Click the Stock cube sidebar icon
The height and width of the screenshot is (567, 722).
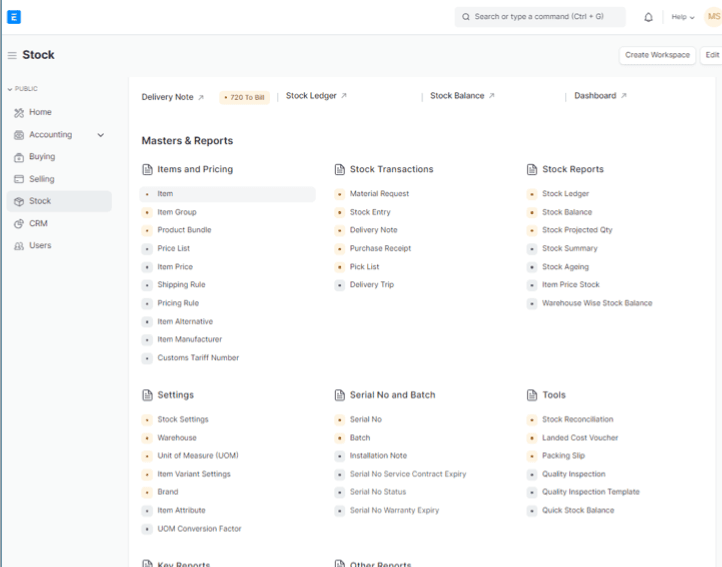(x=19, y=201)
